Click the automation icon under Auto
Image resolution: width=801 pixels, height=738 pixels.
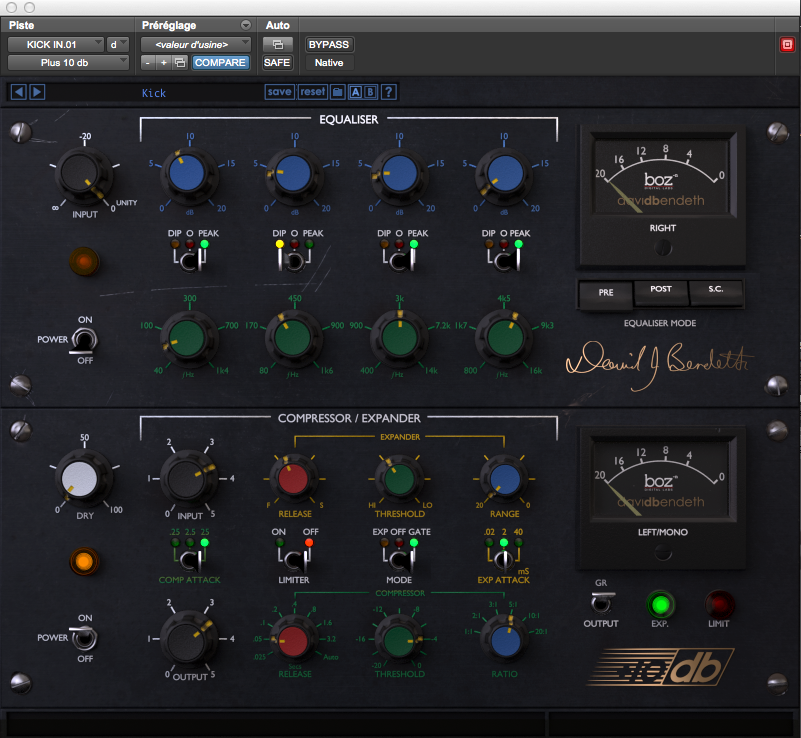point(277,44)
